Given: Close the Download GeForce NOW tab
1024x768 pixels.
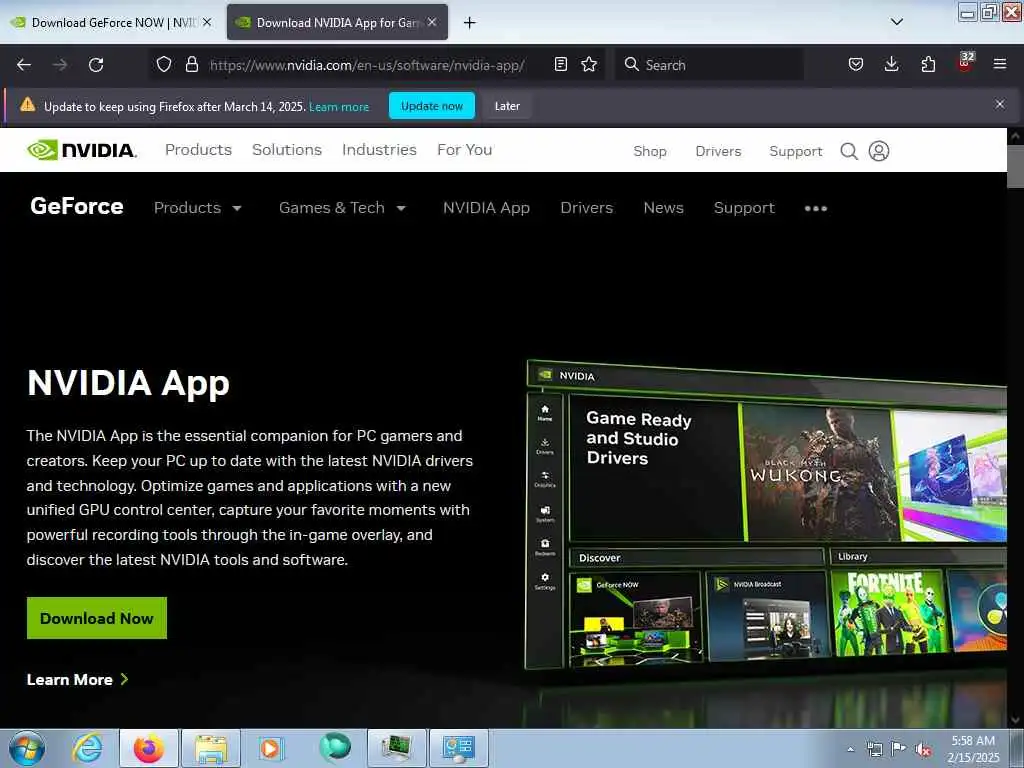Looking at the screenshot, I should 206,22.
